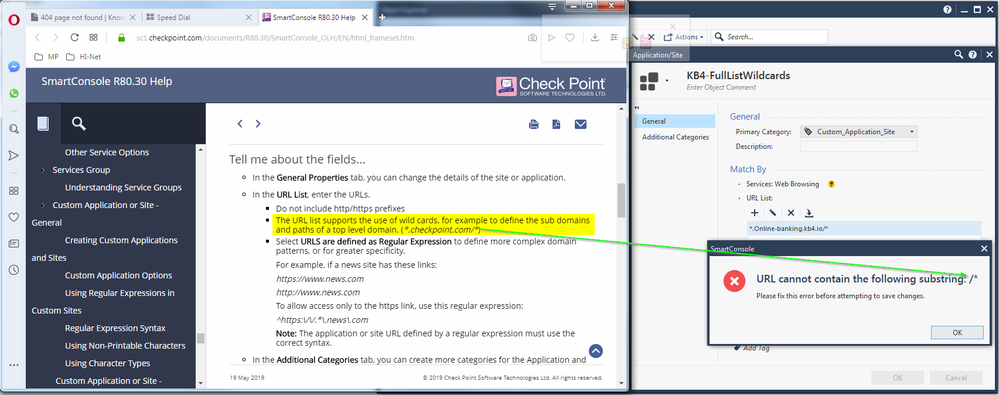
Task: Click the browser address bar URL
Action: coord(275,38)
